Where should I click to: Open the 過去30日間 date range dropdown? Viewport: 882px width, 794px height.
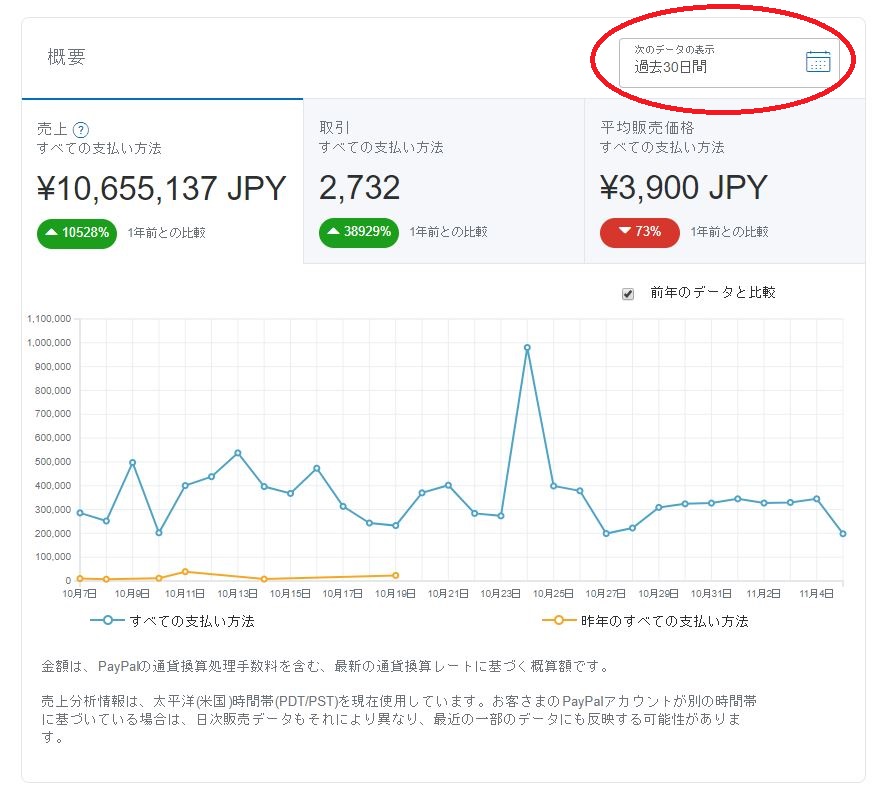tap(729, 62)
